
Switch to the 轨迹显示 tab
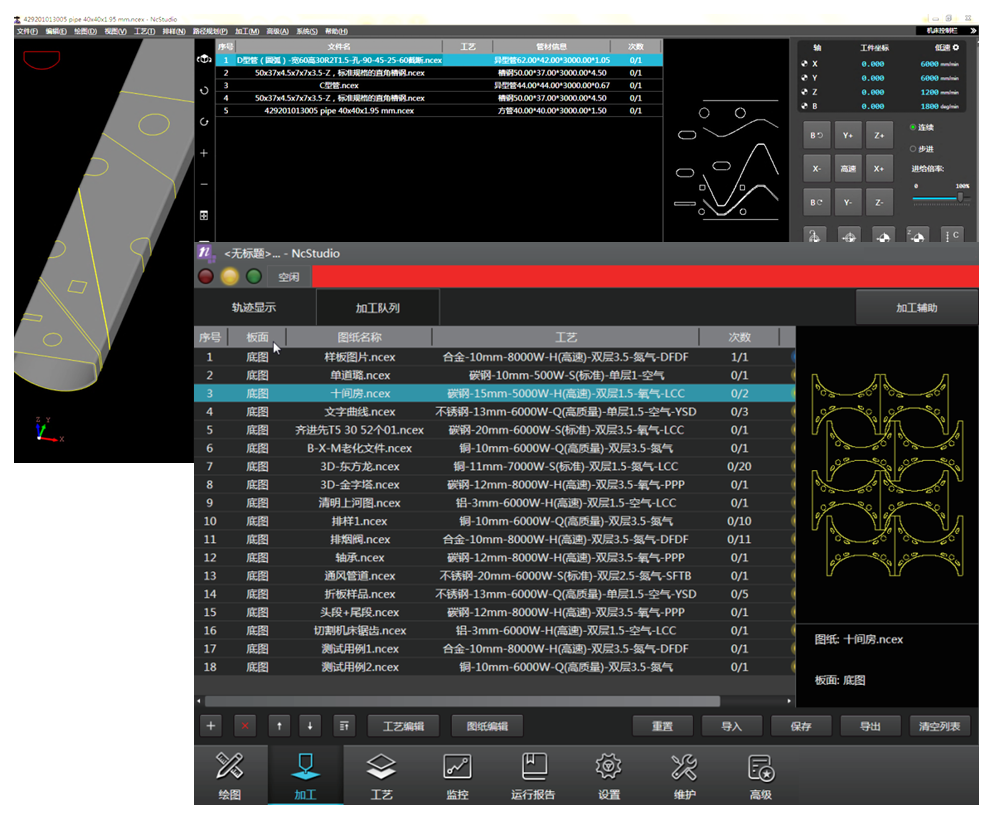tap(254, 308)
